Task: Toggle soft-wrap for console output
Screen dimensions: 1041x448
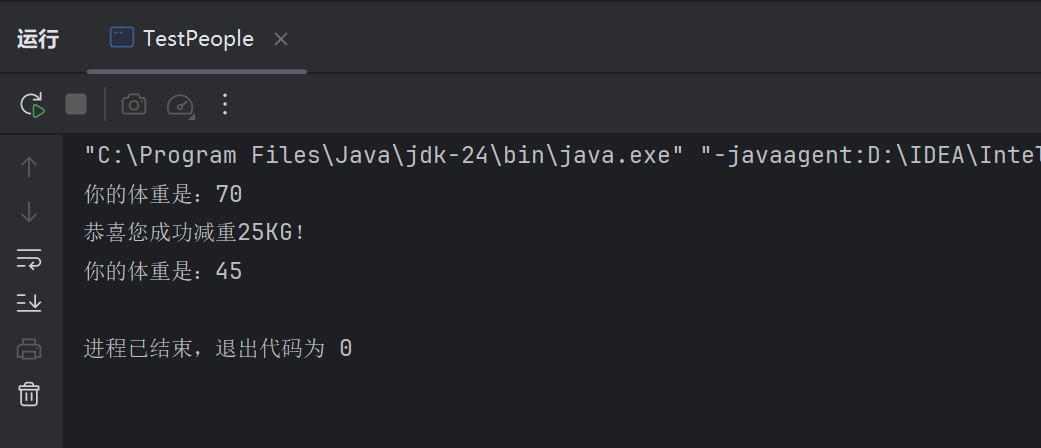Action: 29,259
